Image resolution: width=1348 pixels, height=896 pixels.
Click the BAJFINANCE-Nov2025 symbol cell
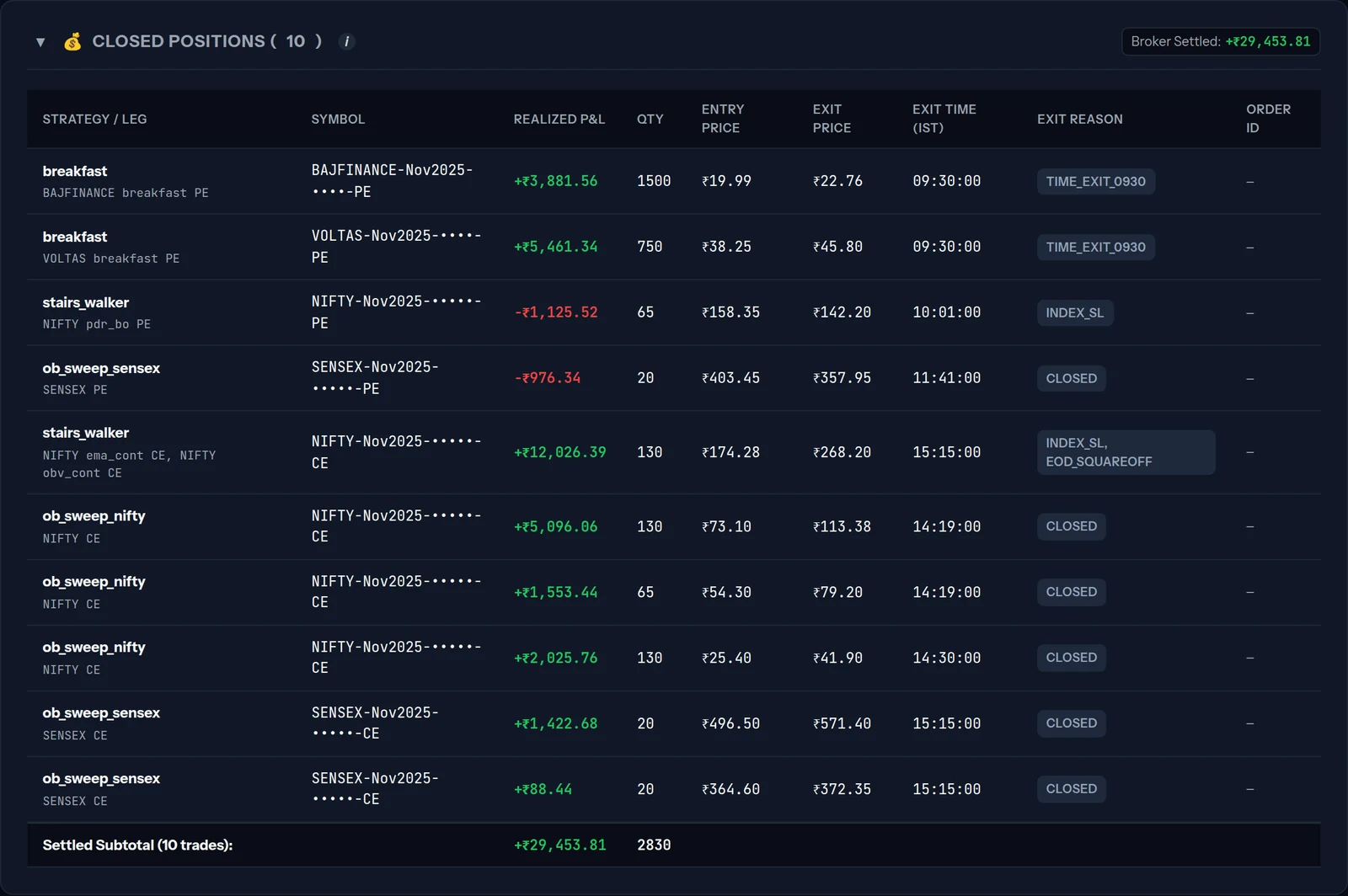(x=393, y=181)
